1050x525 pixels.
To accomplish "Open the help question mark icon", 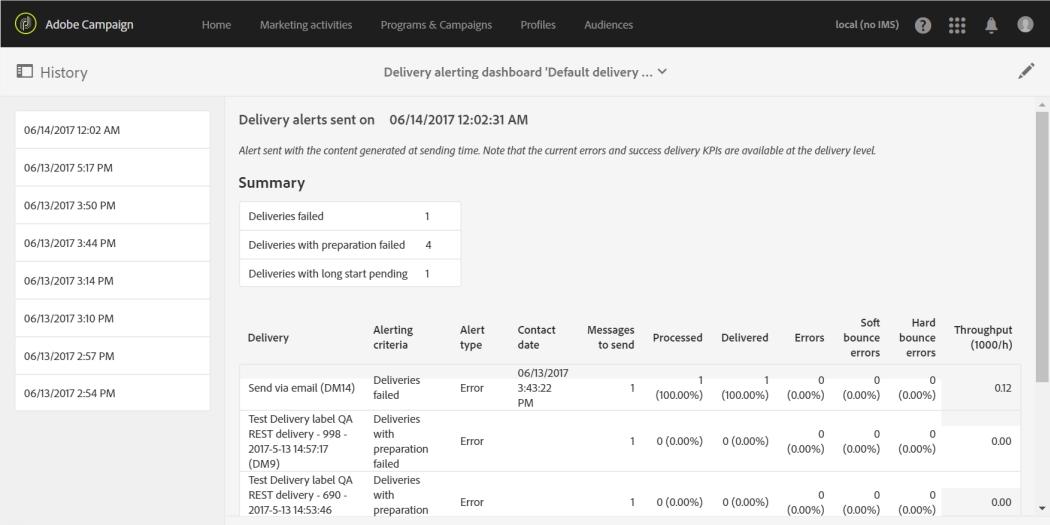I will pos(923,25).
